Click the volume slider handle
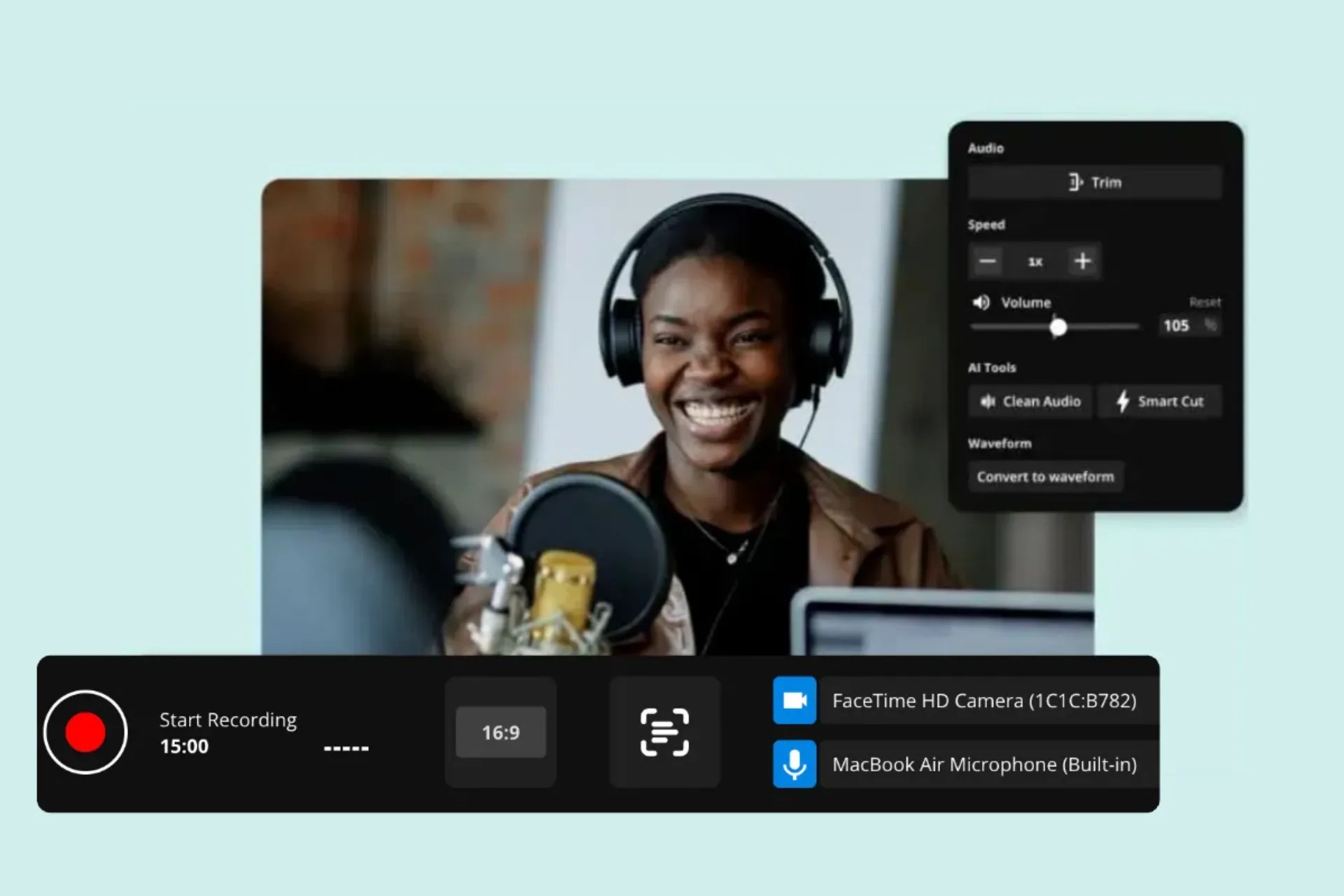1344x896 pixels. pos(1058,327)
